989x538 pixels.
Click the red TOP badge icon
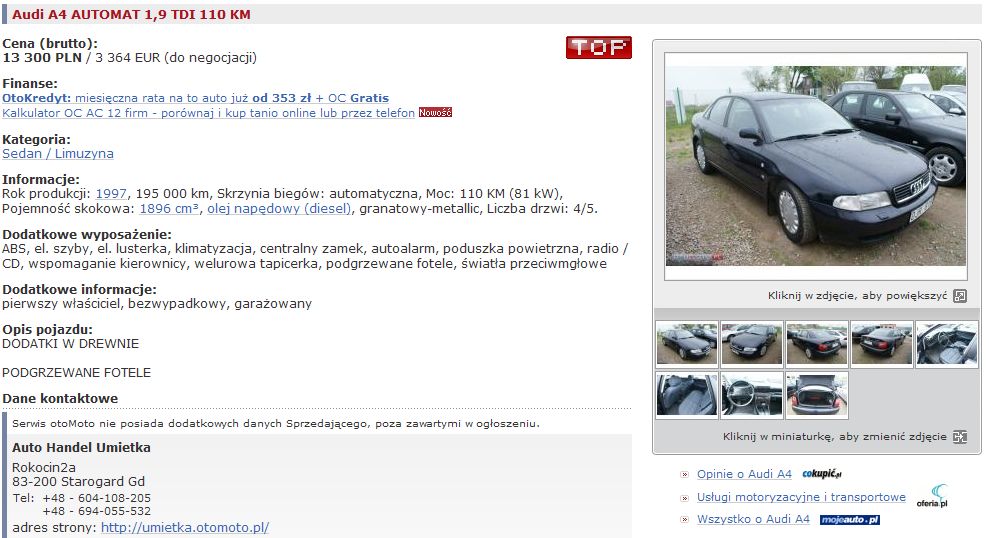coord(599,47)
